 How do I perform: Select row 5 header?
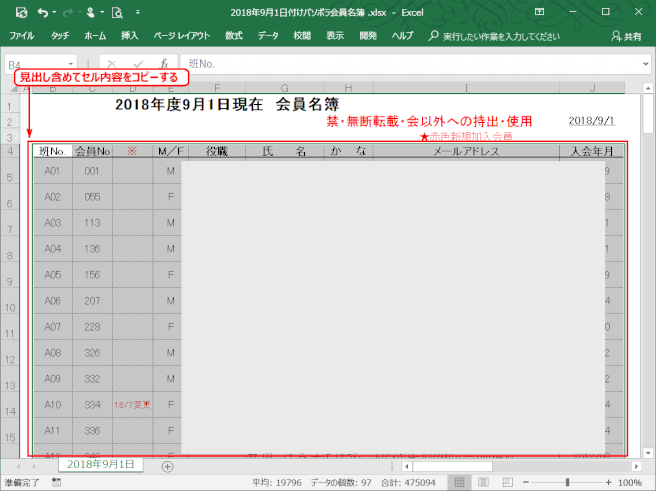pos(10,171)
